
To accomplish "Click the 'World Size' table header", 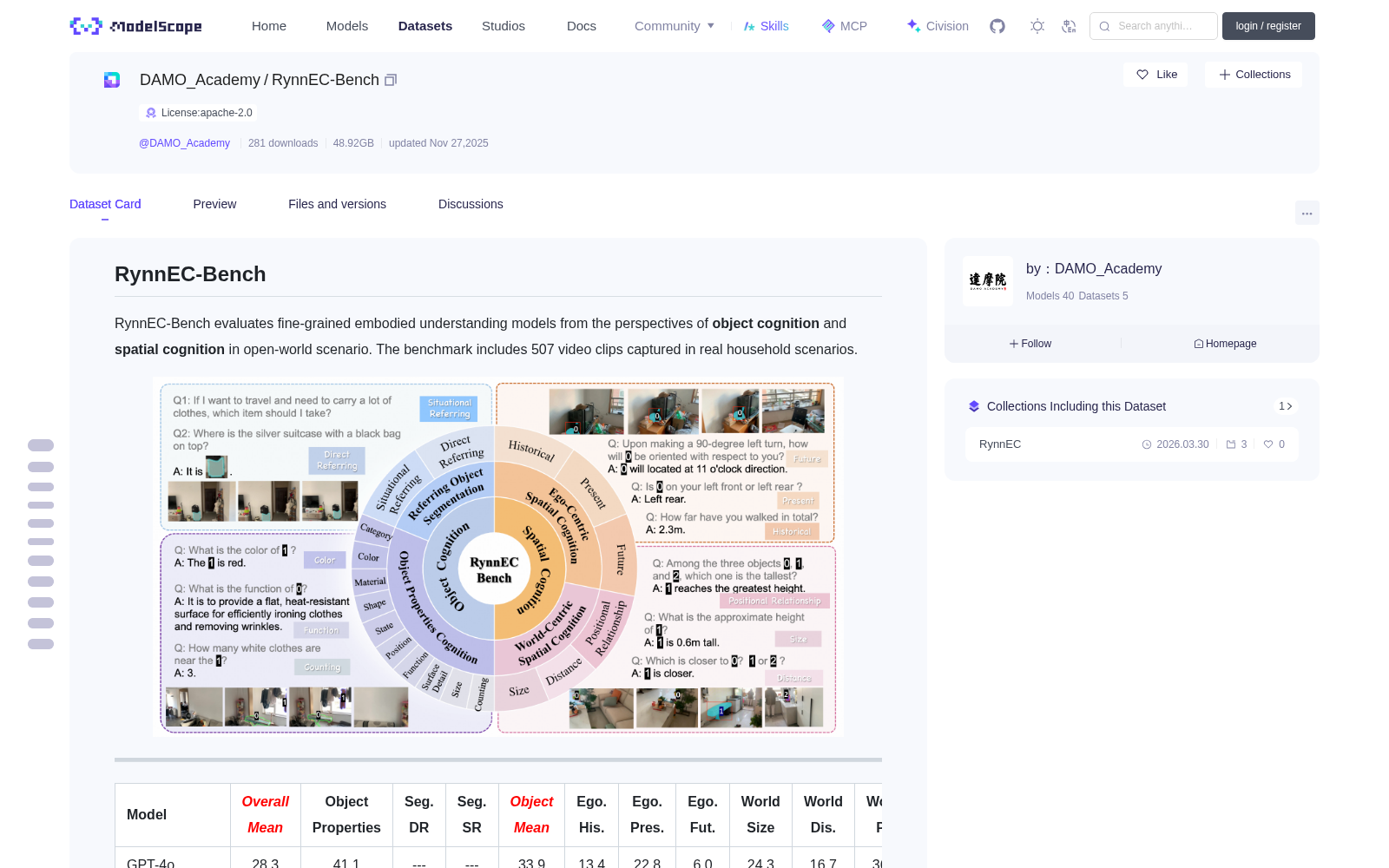I will pyautogui.click(x=760, y=815).
